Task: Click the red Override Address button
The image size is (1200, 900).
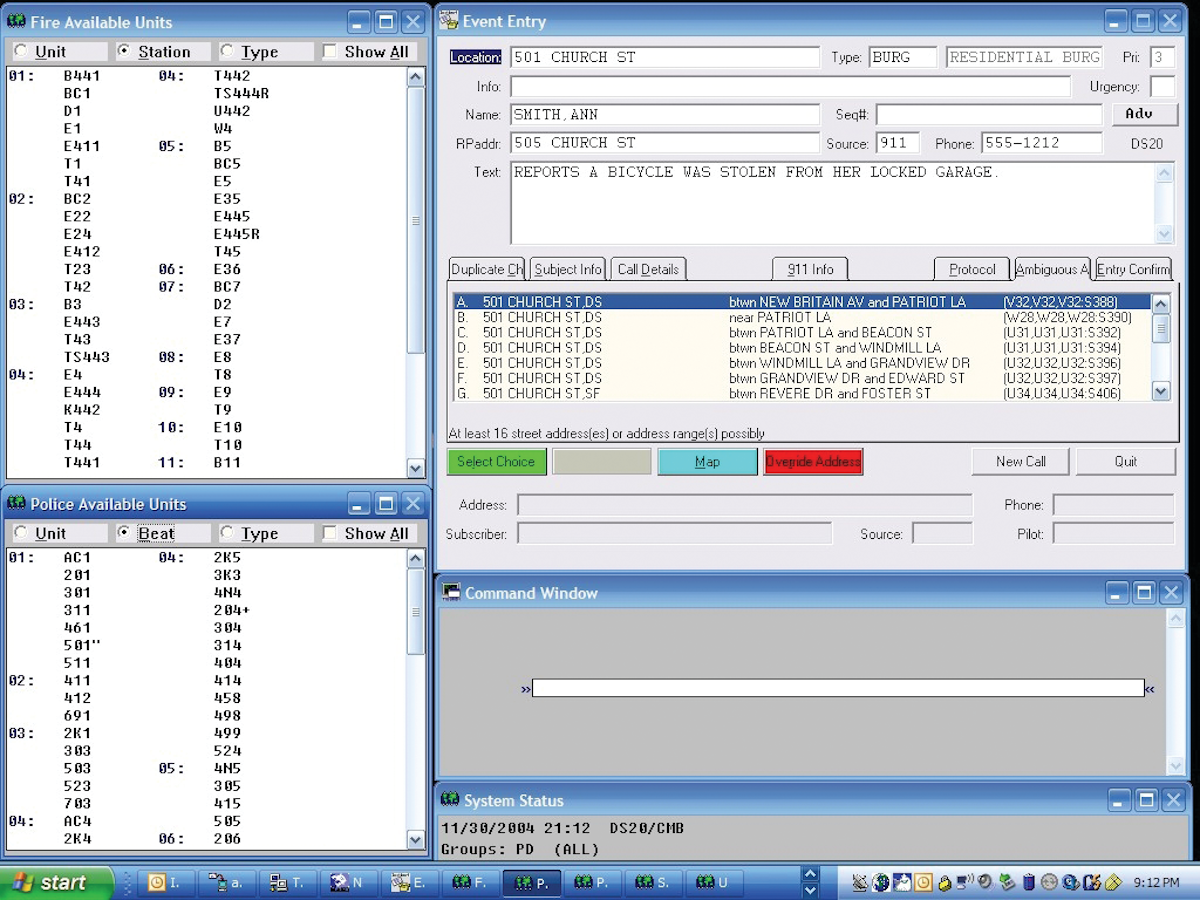Action: coord(812,462)
